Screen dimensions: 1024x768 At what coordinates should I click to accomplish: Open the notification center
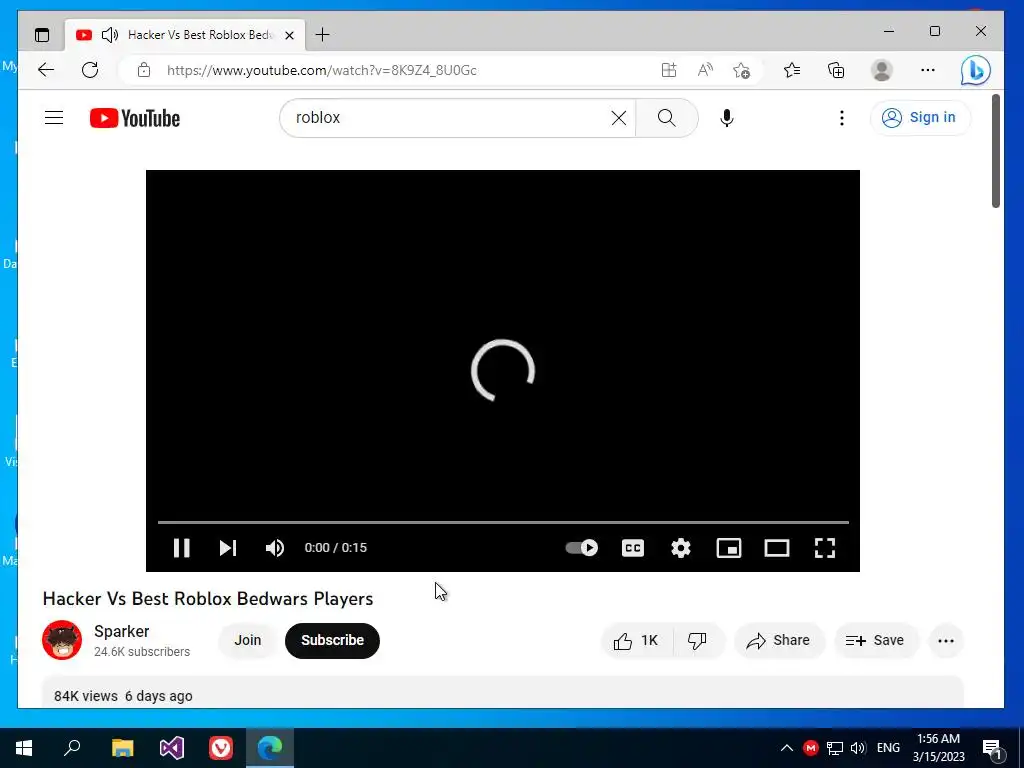coord(993,748)
